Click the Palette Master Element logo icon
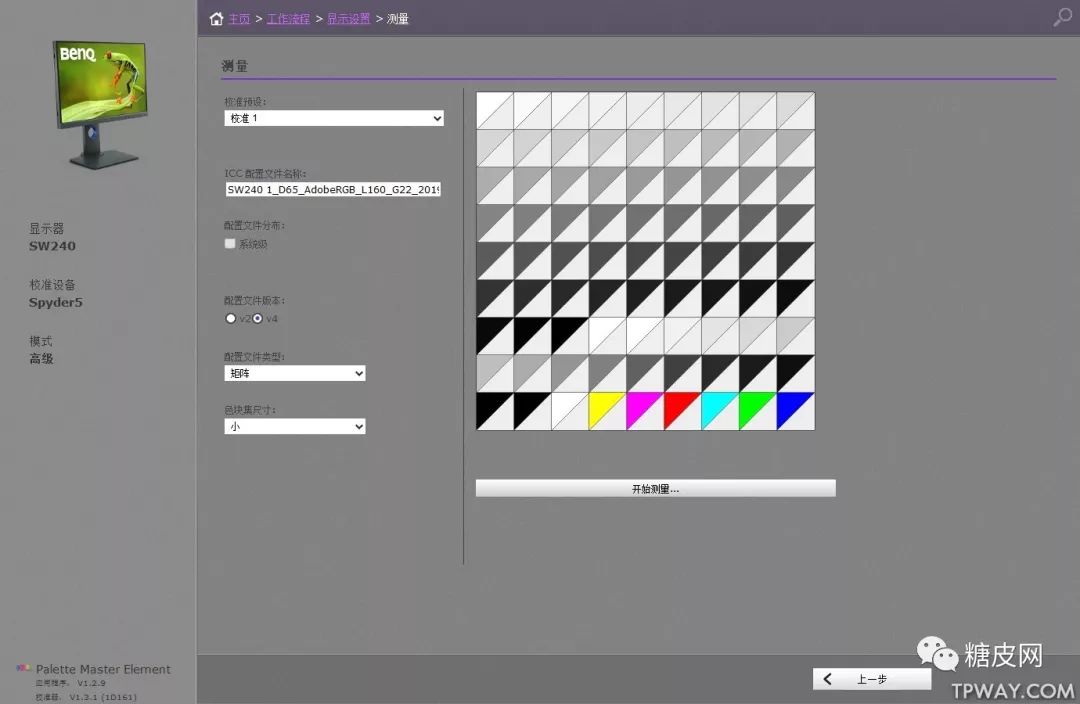This screenshot has width=1080, height=704. (x=24, y=668)
